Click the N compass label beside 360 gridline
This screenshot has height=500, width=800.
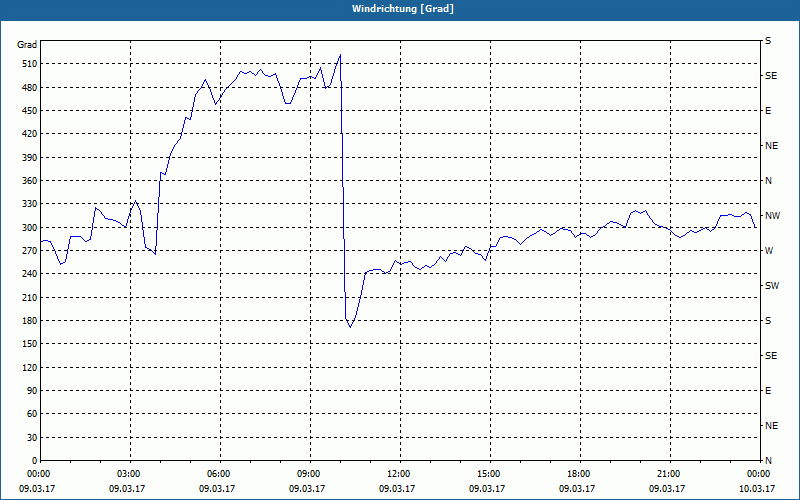[x=768, y=181]
